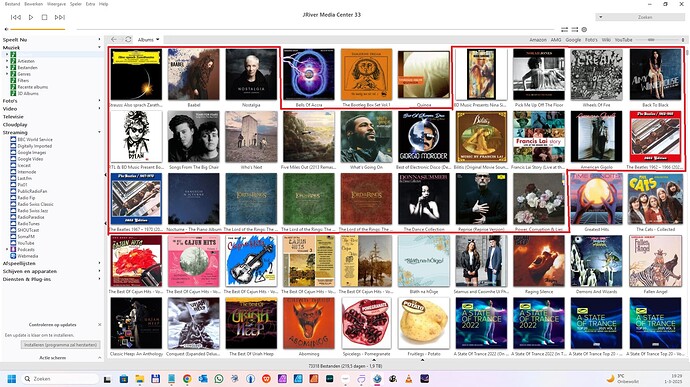Open Radio Swiss Classic stream
The width and height of the screenshot is (690, 387).
[x=35, y=204]
